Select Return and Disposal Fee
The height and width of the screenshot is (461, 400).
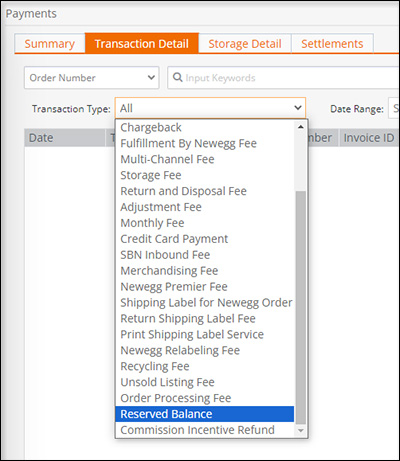[x=205, y=191]
